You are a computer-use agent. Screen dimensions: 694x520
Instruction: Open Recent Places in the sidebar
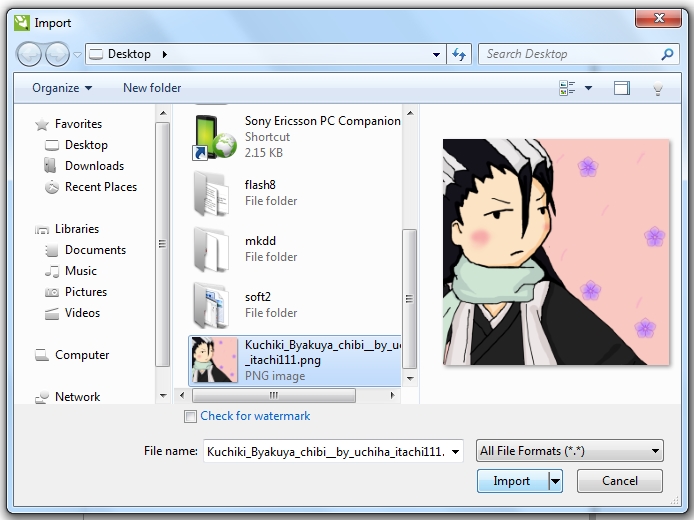pos(101,187)
